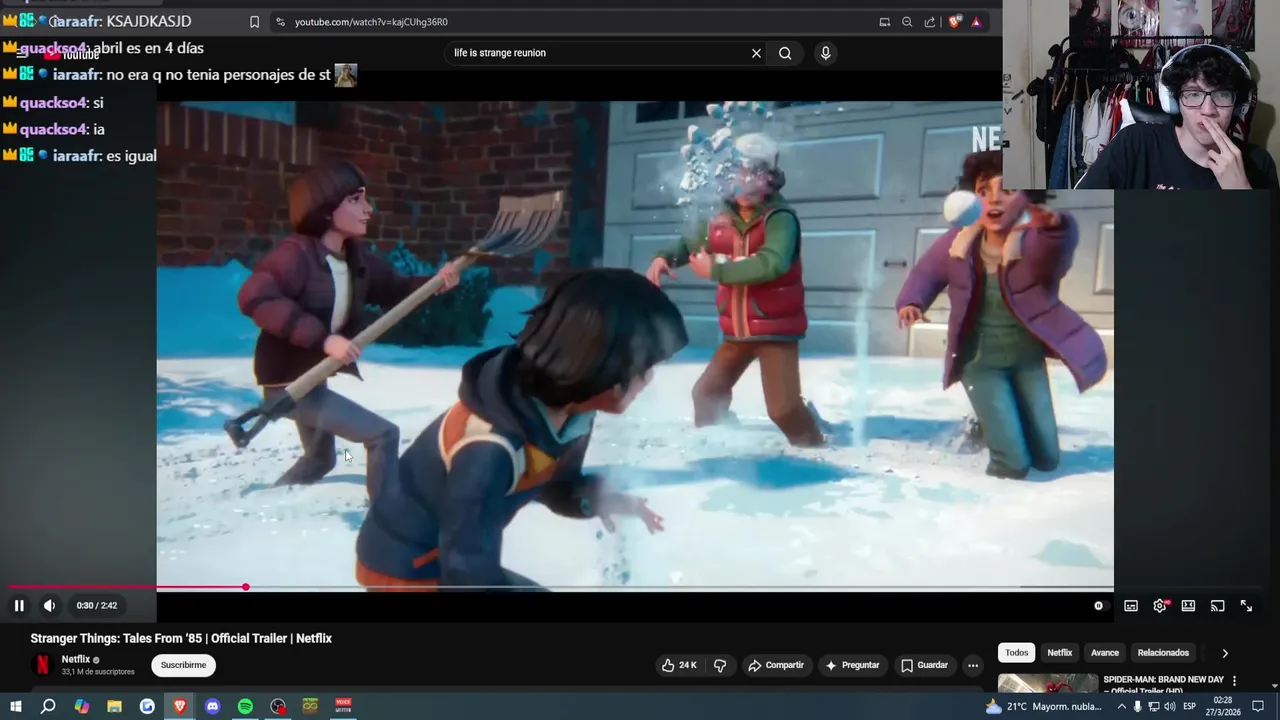
Task: Save the video with Guardar
Action: coord(924,665)
